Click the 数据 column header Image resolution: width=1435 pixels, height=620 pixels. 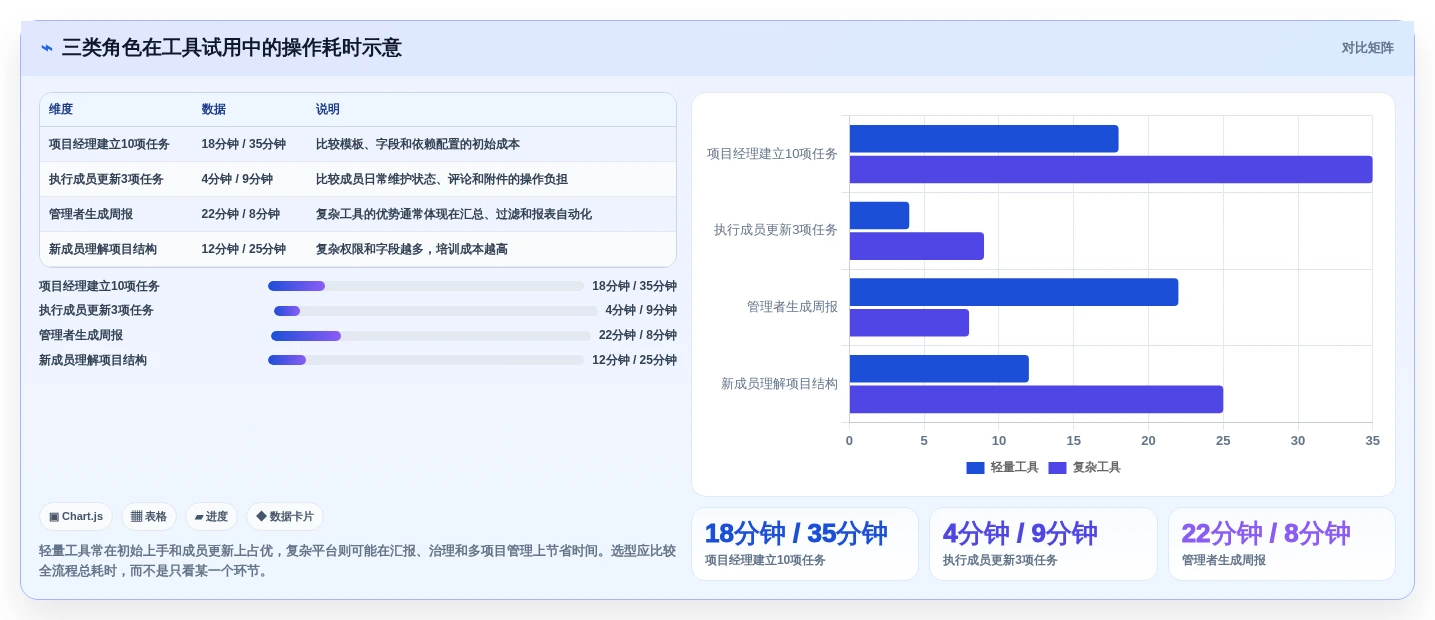(214, 110)
